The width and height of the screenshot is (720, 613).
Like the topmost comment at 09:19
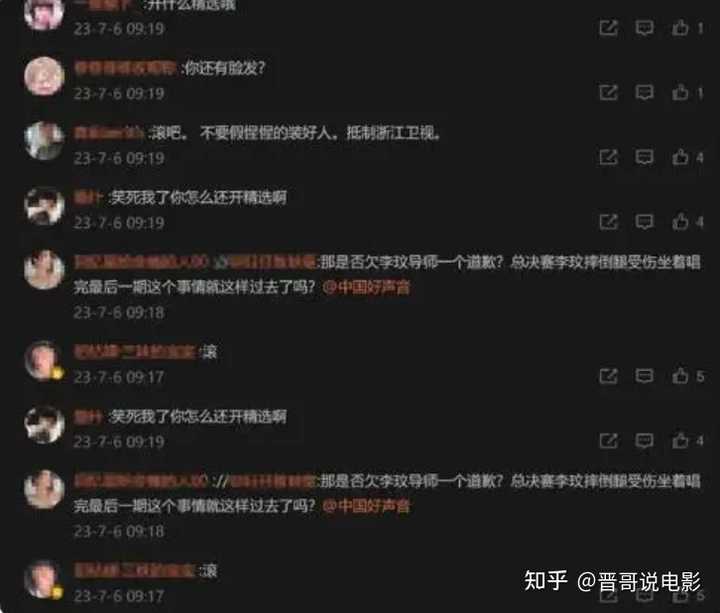(680, 28)
